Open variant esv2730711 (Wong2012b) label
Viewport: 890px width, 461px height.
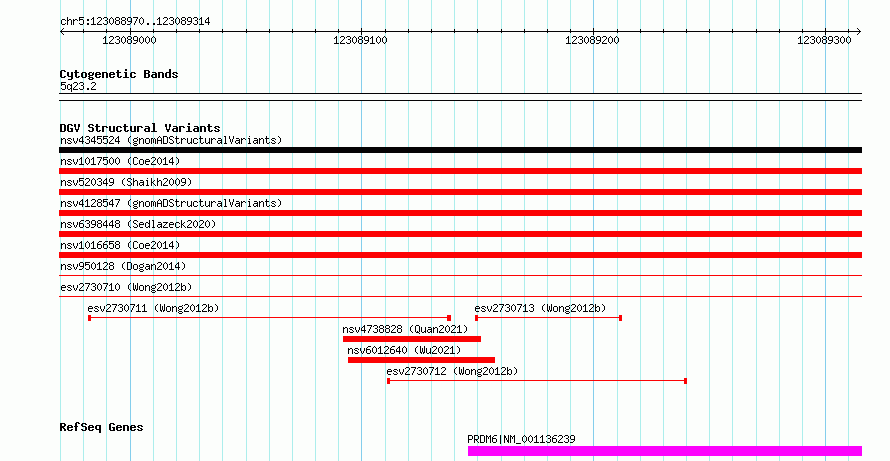(x=153, y=308)
